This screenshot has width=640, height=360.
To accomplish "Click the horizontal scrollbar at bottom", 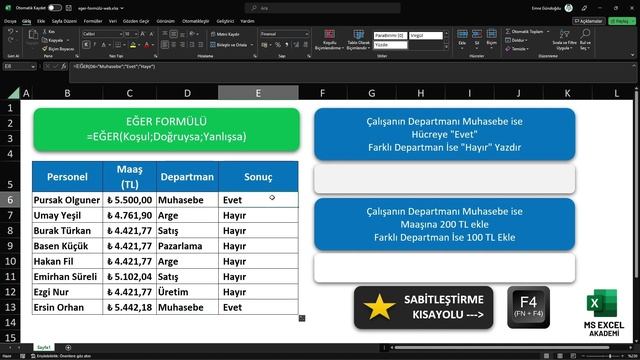I will (x=502, y=347).
